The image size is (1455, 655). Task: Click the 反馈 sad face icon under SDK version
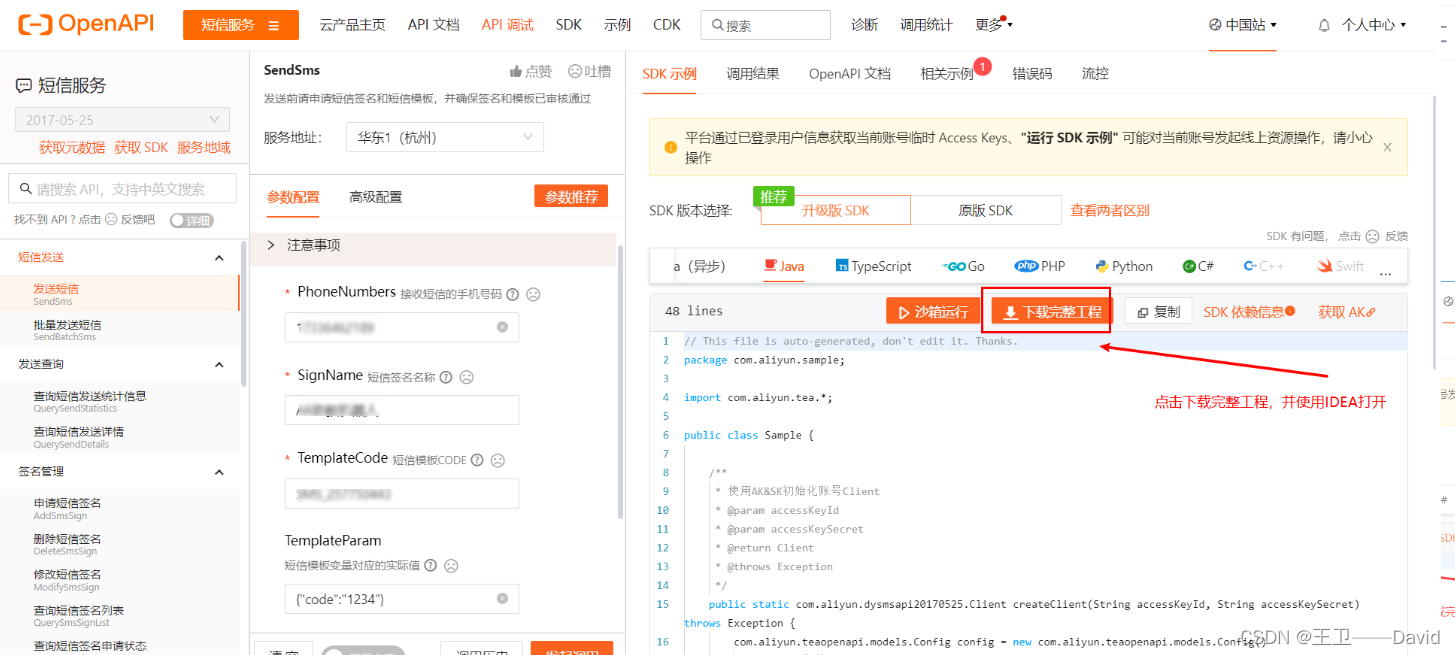(x=1372, y=236)
